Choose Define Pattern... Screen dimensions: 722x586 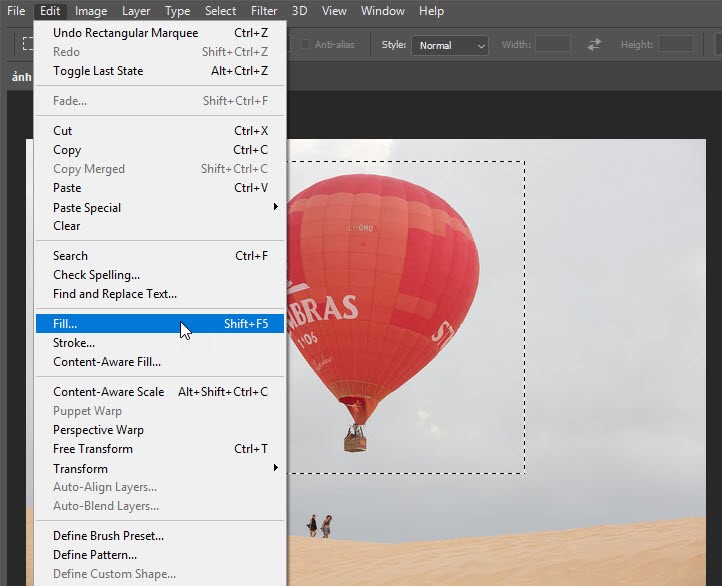(x=160, y=555)
